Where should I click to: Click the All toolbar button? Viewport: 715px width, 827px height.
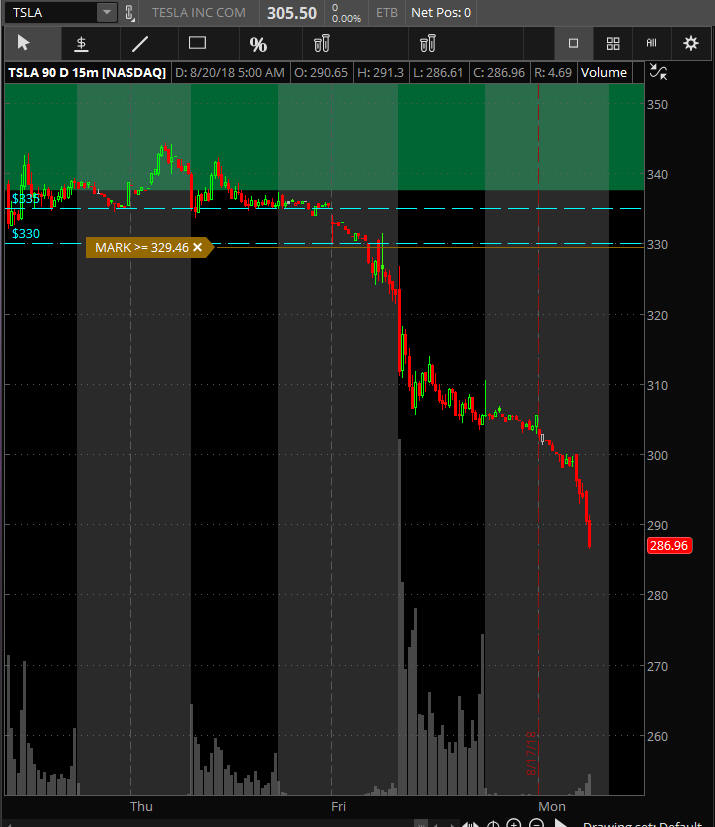[x=652, y=43]
